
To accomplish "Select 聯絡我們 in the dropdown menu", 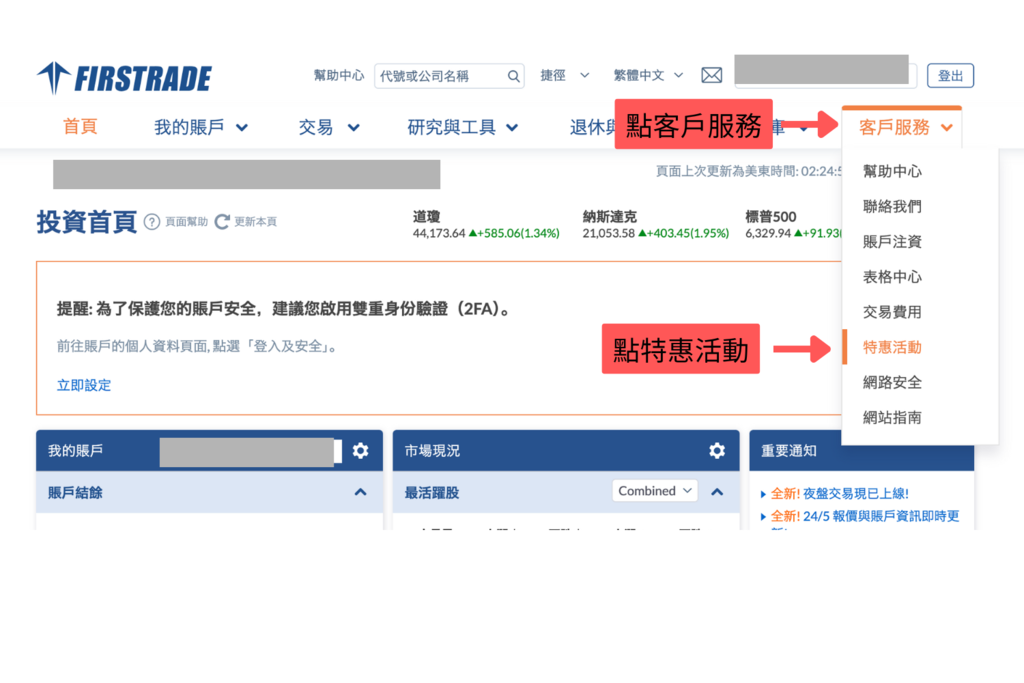I will [891, 207].
